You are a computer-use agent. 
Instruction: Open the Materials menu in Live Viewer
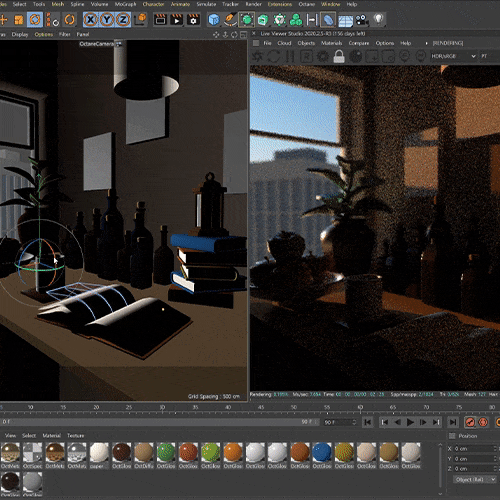pos(331,43)
